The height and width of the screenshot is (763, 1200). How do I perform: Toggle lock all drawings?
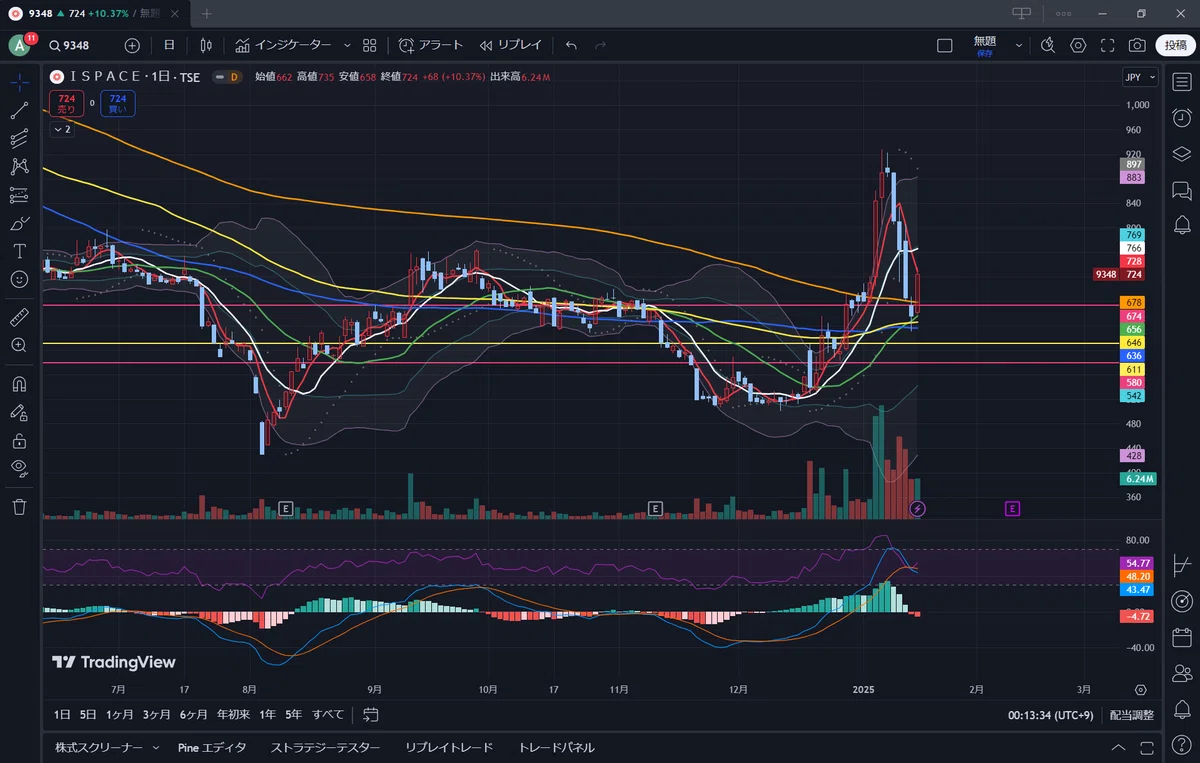coord(19,439)
